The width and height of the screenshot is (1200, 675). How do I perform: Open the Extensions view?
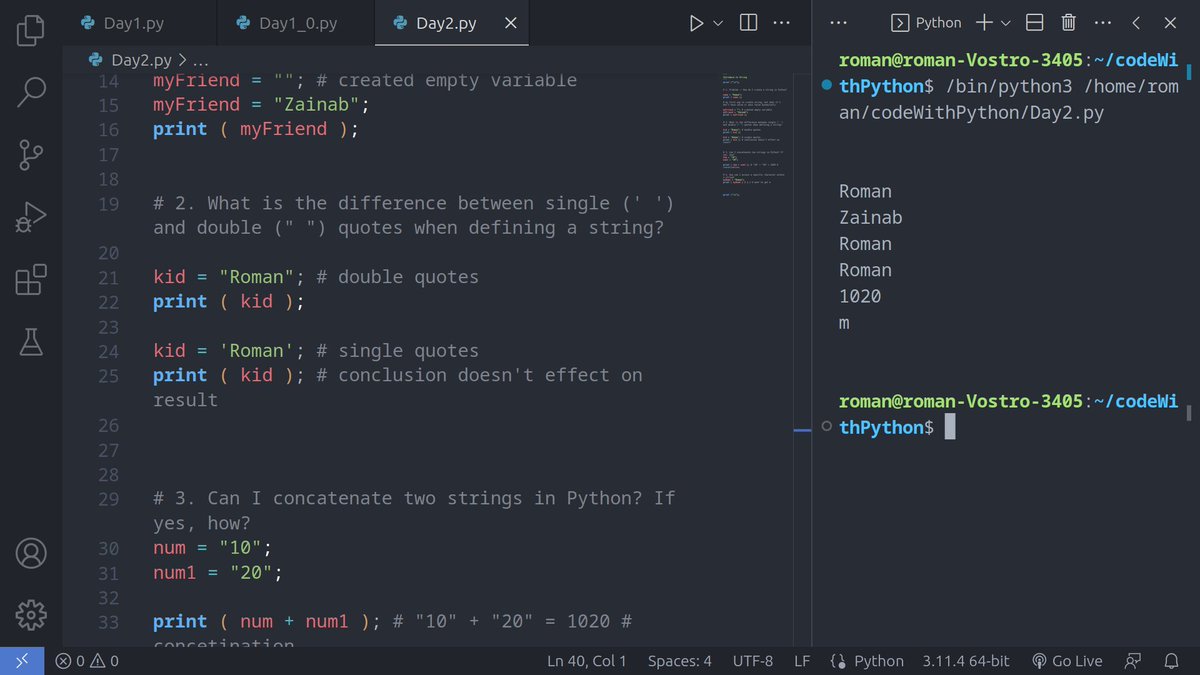31,280
